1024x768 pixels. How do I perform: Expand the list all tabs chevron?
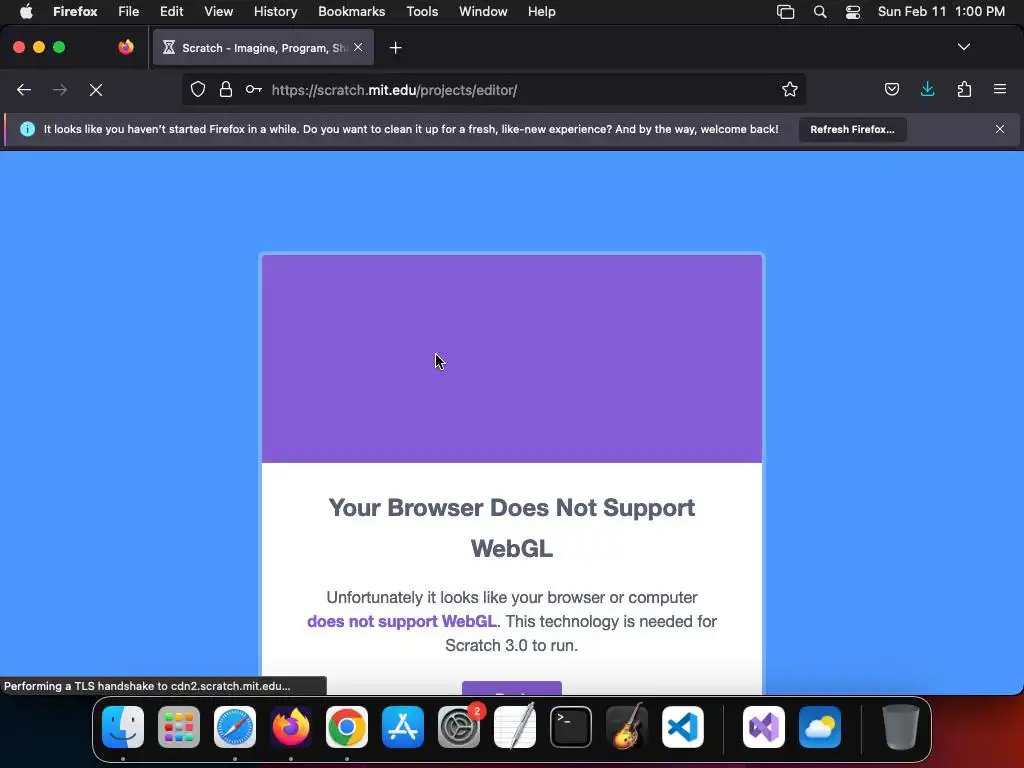(963, 47)
